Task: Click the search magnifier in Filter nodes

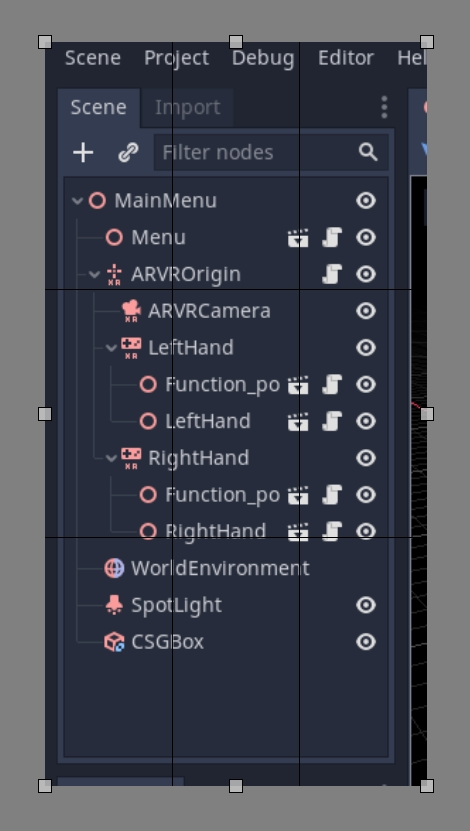Action: click(368, 153)
